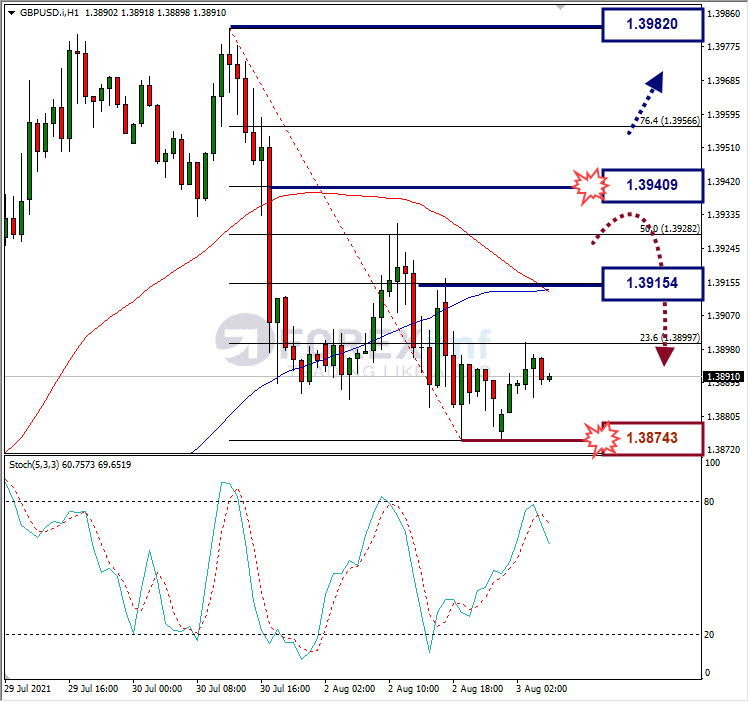Click the 76.4 (1.39566) Fibonacci label
The width and height of the screenshot is (749, 702).
670,121
